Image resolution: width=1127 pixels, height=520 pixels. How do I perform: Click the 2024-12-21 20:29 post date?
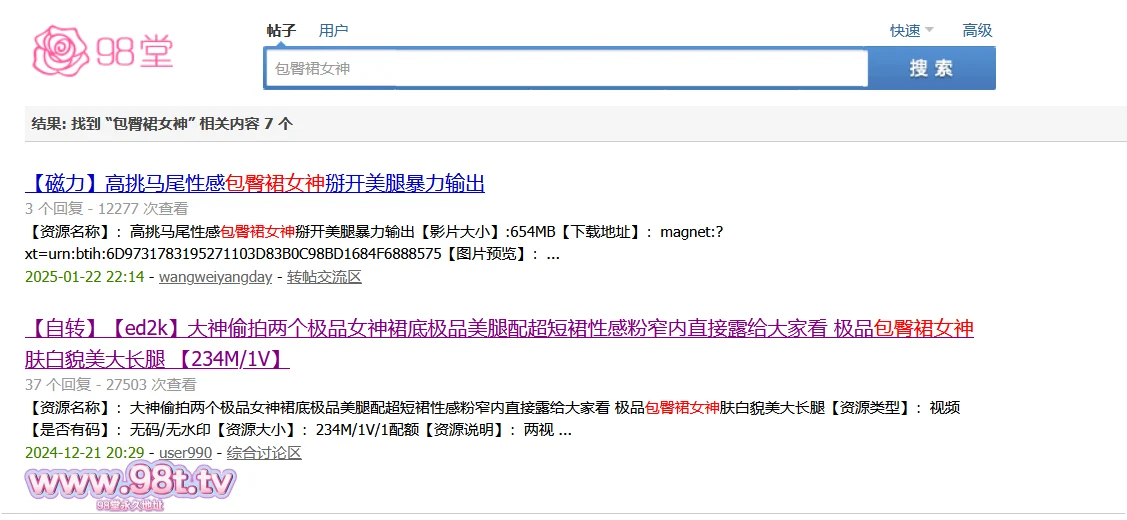[85, 453]
